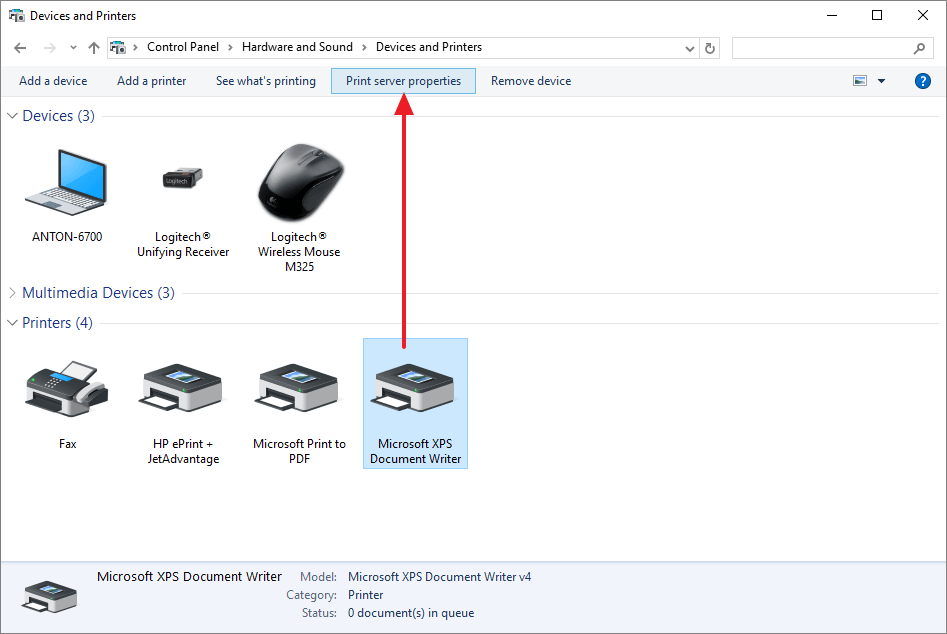Click 'Microsoft XPS Document Writer' details pane name
This screenshot has height=634, width=947.
[189, 577]
